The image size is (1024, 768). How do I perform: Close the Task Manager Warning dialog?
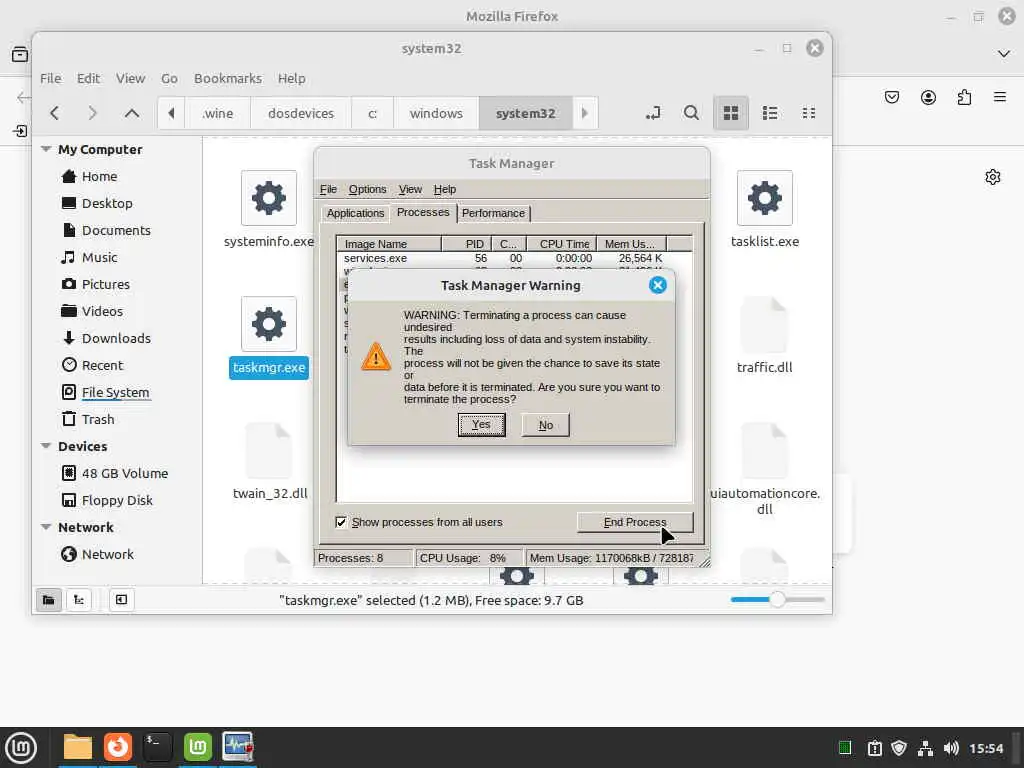[658, 285]
